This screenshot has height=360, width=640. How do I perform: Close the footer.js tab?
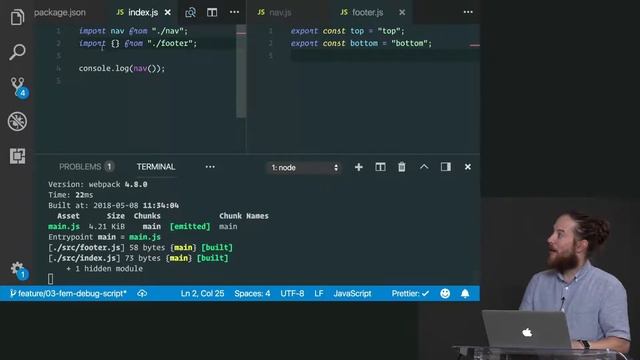pos(402,13)
